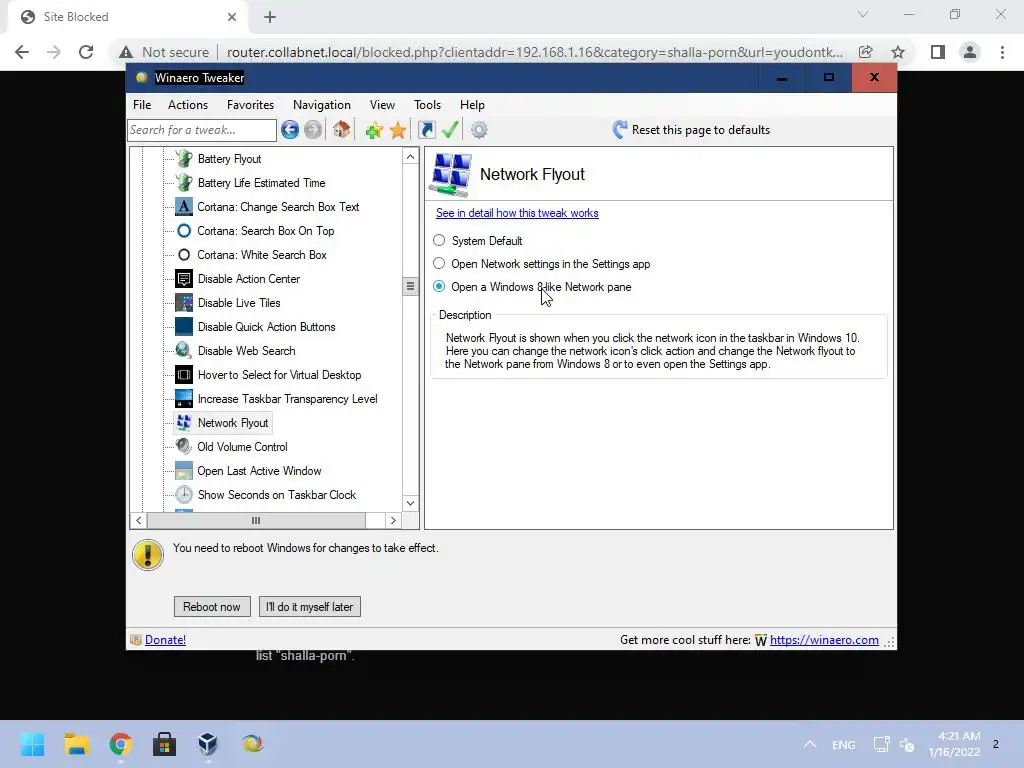
Task: Select Open a Windows 8-like Network pane
Action: point(440,286)
